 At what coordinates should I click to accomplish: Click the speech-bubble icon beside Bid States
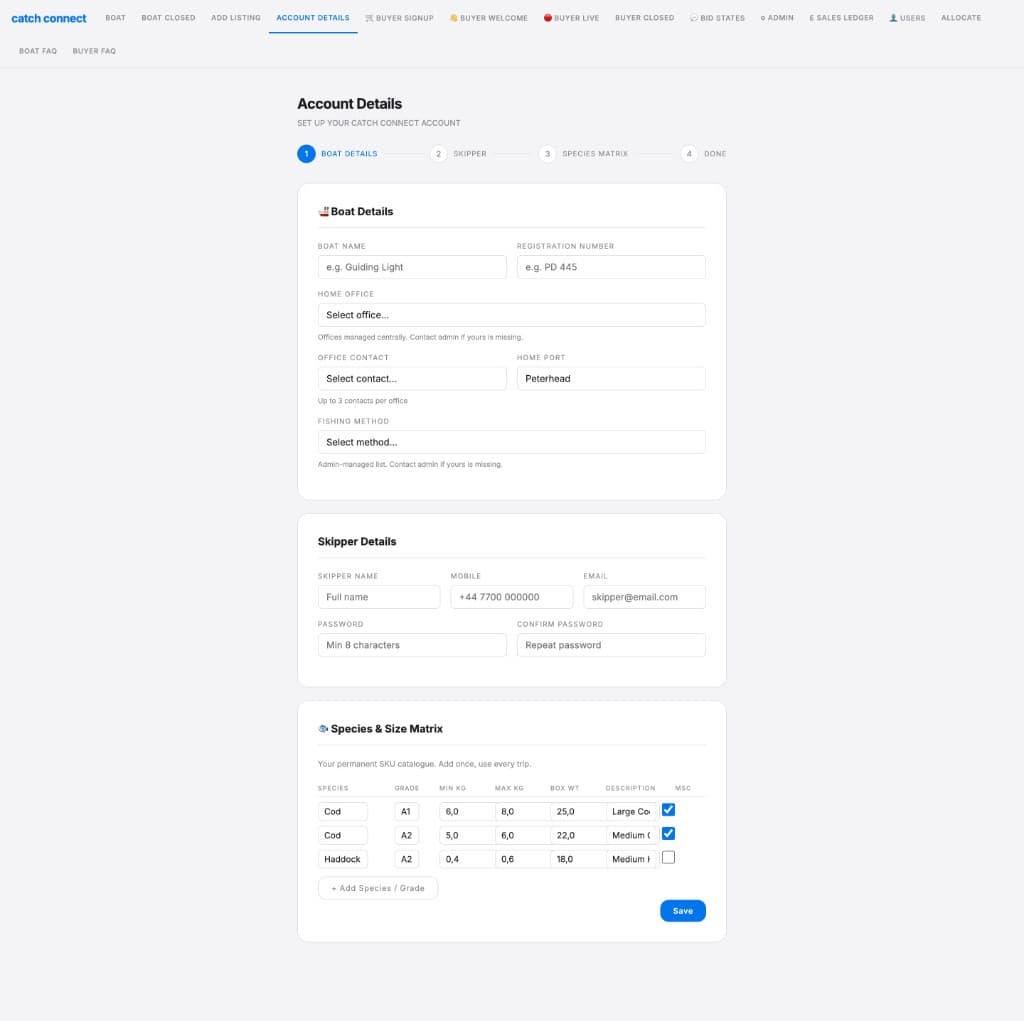(695, 17)
